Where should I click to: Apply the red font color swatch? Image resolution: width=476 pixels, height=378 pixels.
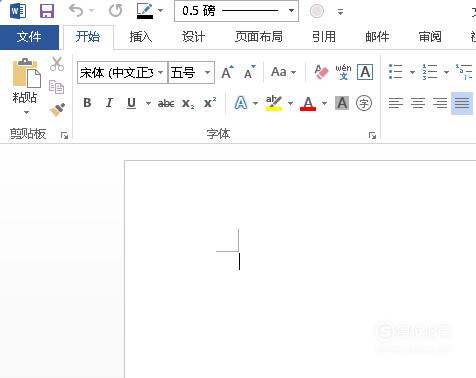tap(308, 103)
